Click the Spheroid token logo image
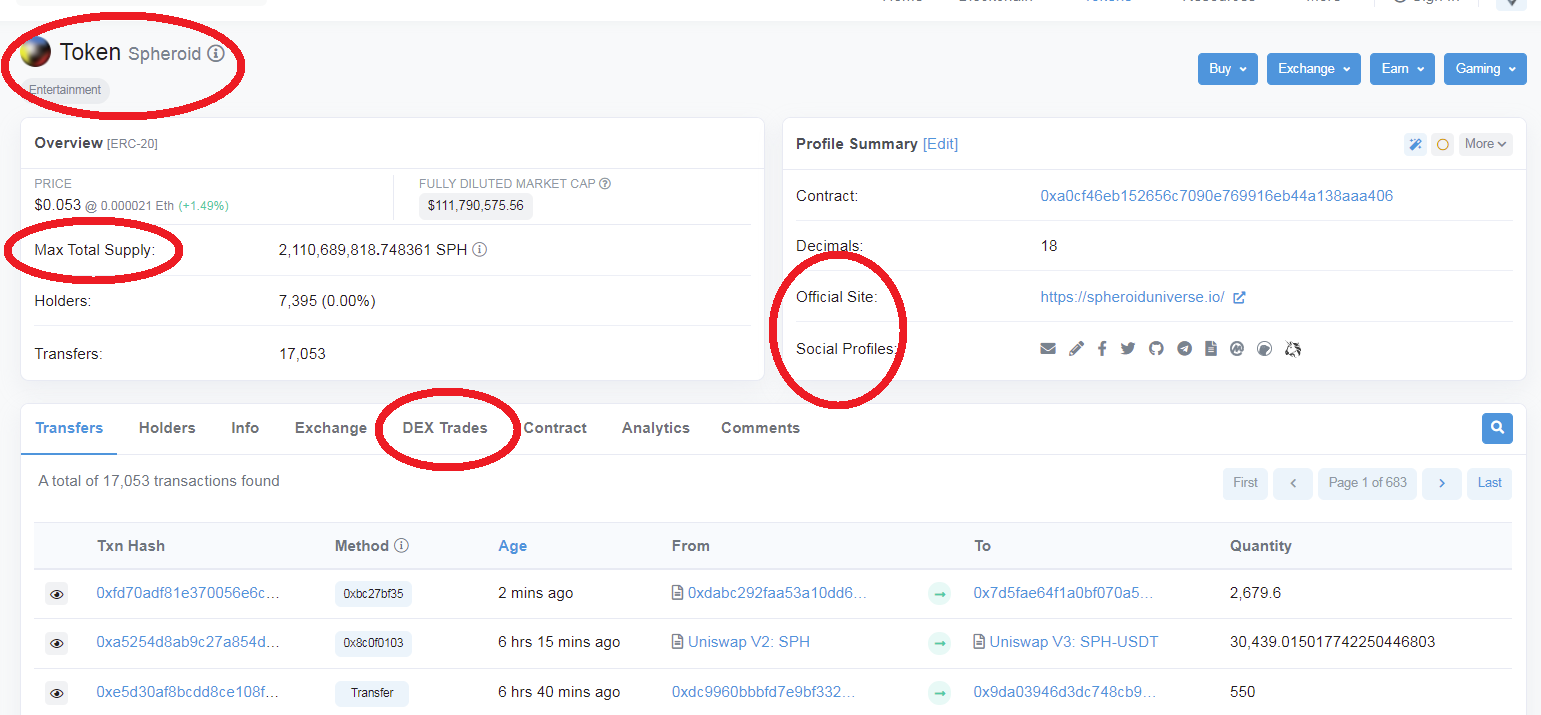 35,51
